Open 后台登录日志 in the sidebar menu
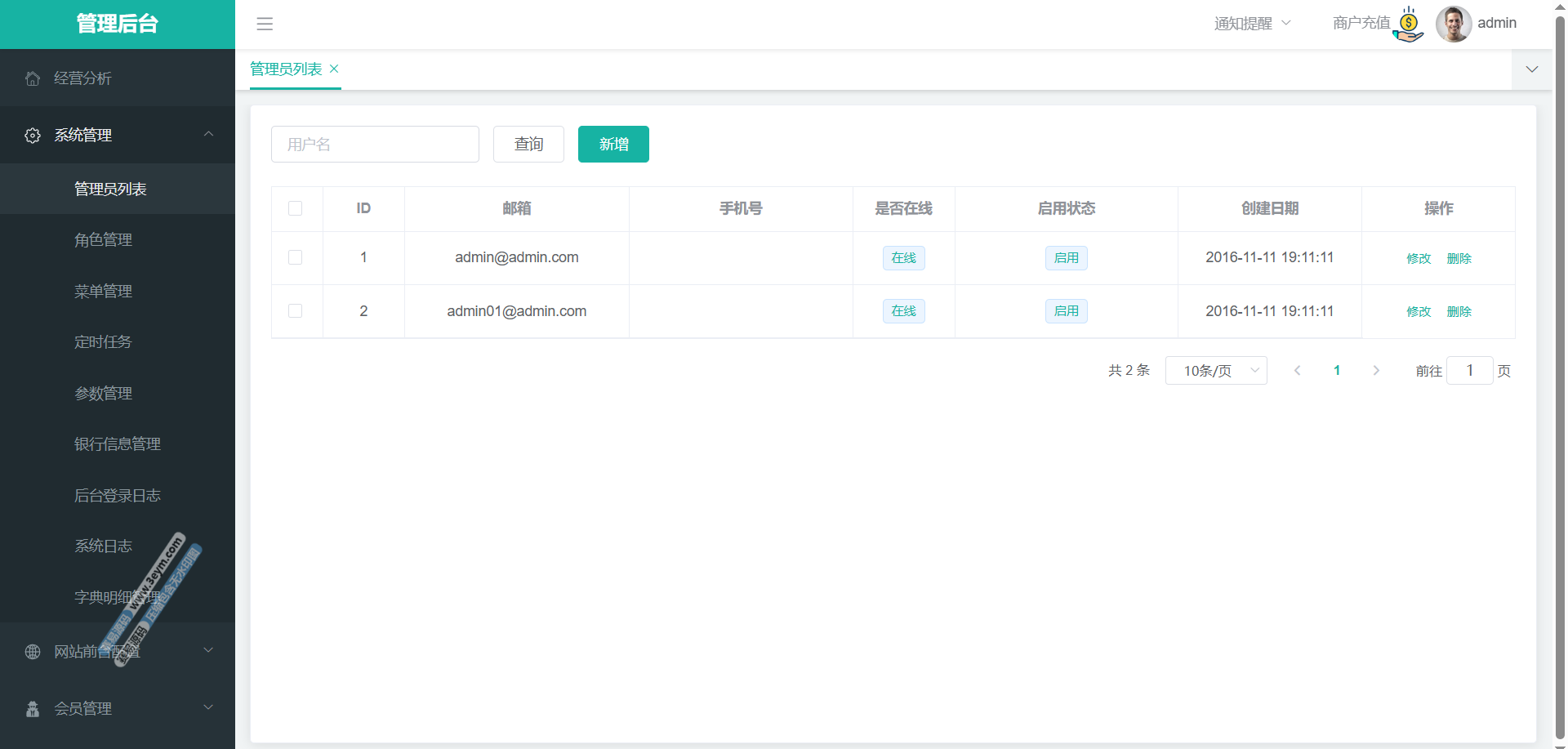 click(x=118, y=496)
